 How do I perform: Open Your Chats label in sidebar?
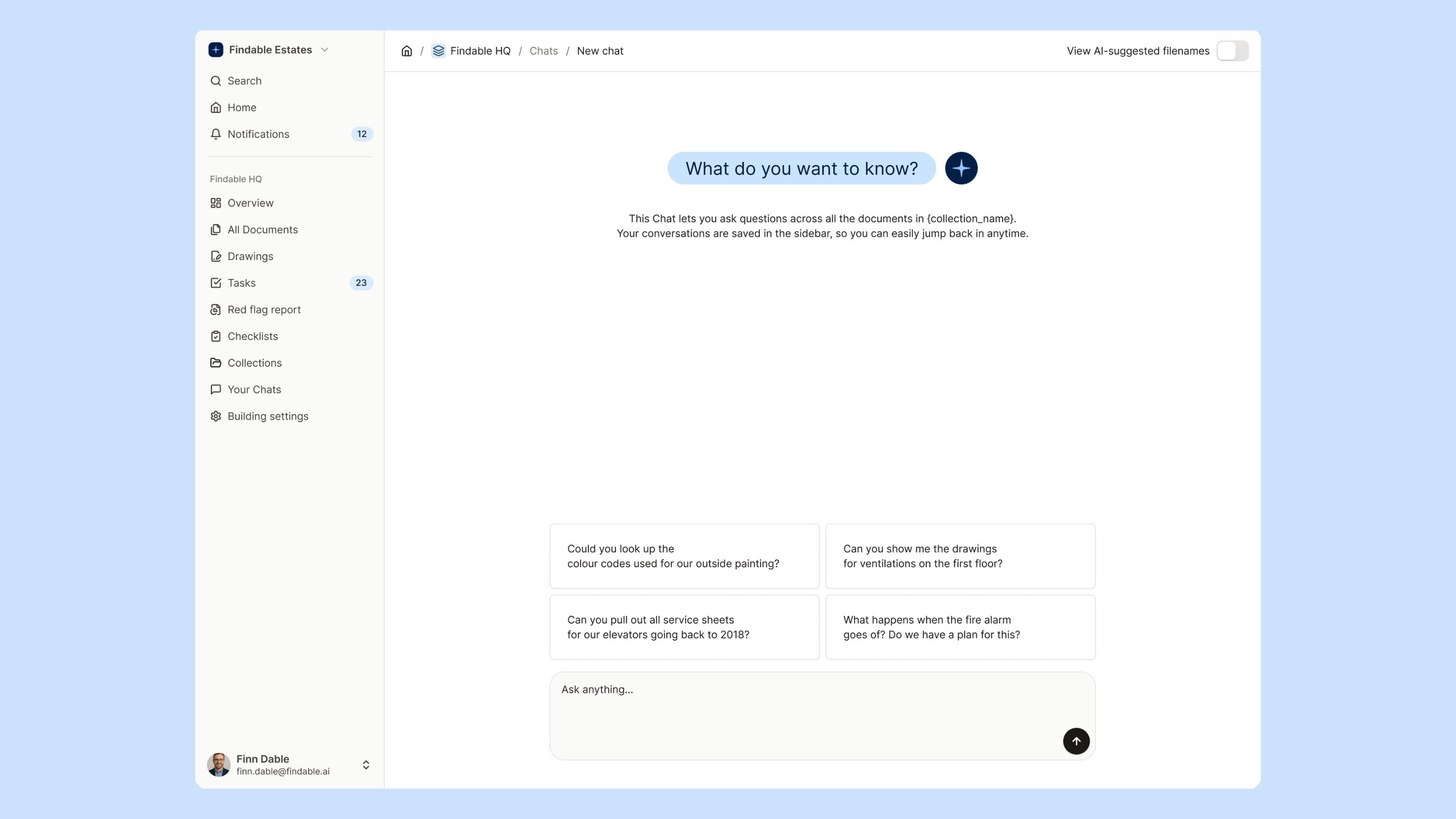254,389
